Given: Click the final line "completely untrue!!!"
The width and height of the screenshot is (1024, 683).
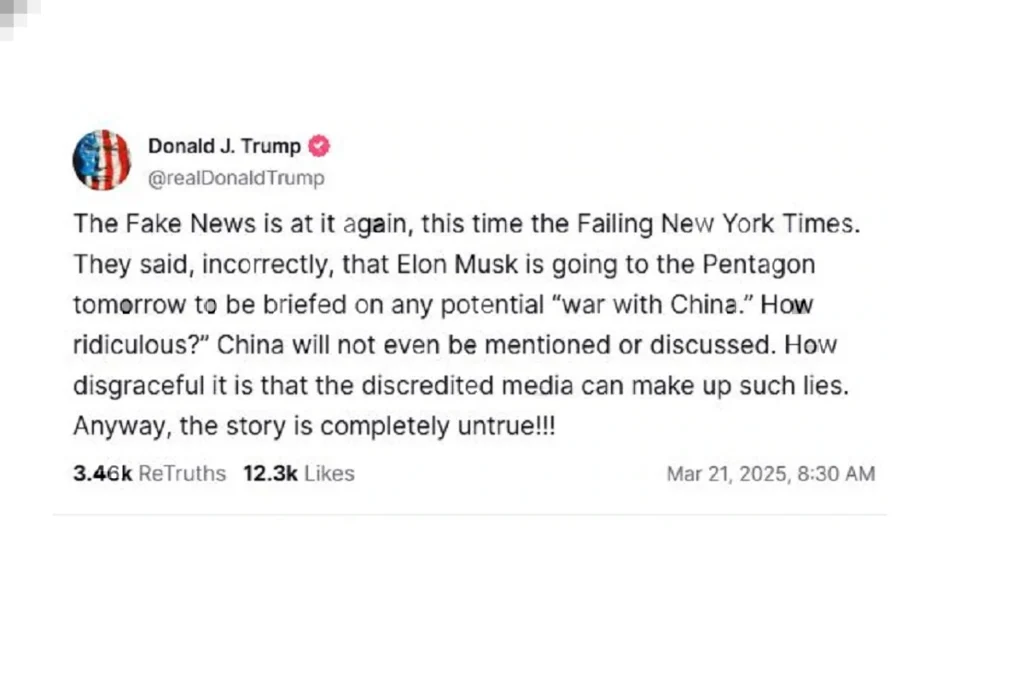Looking at the screenshot, I should [x=438, y=426].
